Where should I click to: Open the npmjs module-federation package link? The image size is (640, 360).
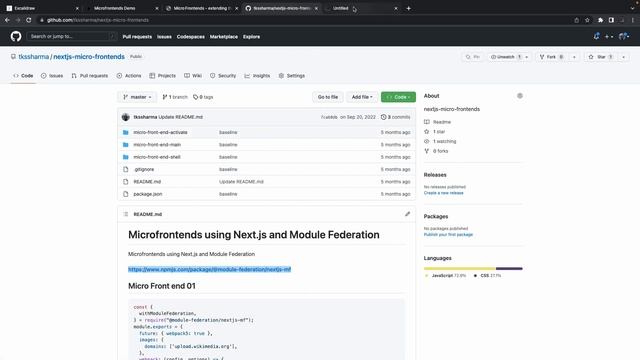click(x=209, y=269)
